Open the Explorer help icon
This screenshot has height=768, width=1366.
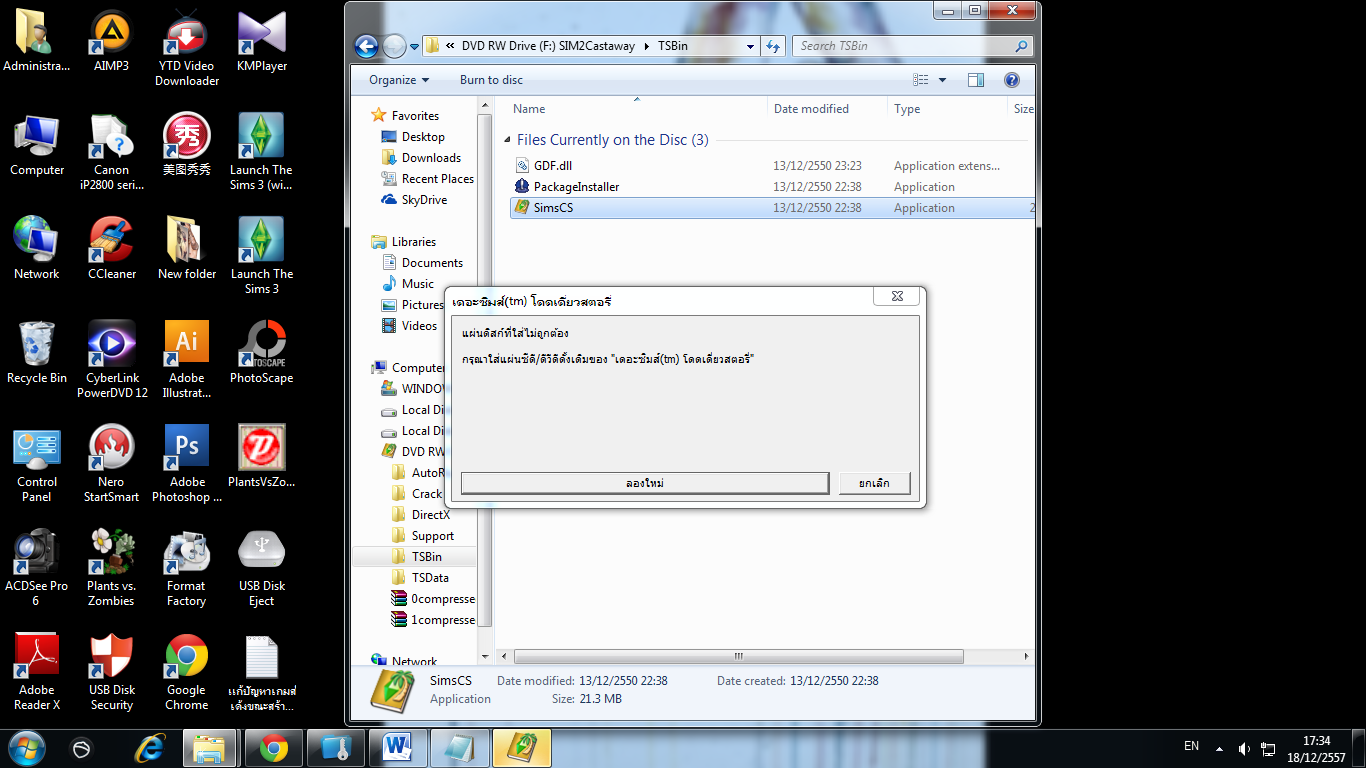click(1011, 80)
